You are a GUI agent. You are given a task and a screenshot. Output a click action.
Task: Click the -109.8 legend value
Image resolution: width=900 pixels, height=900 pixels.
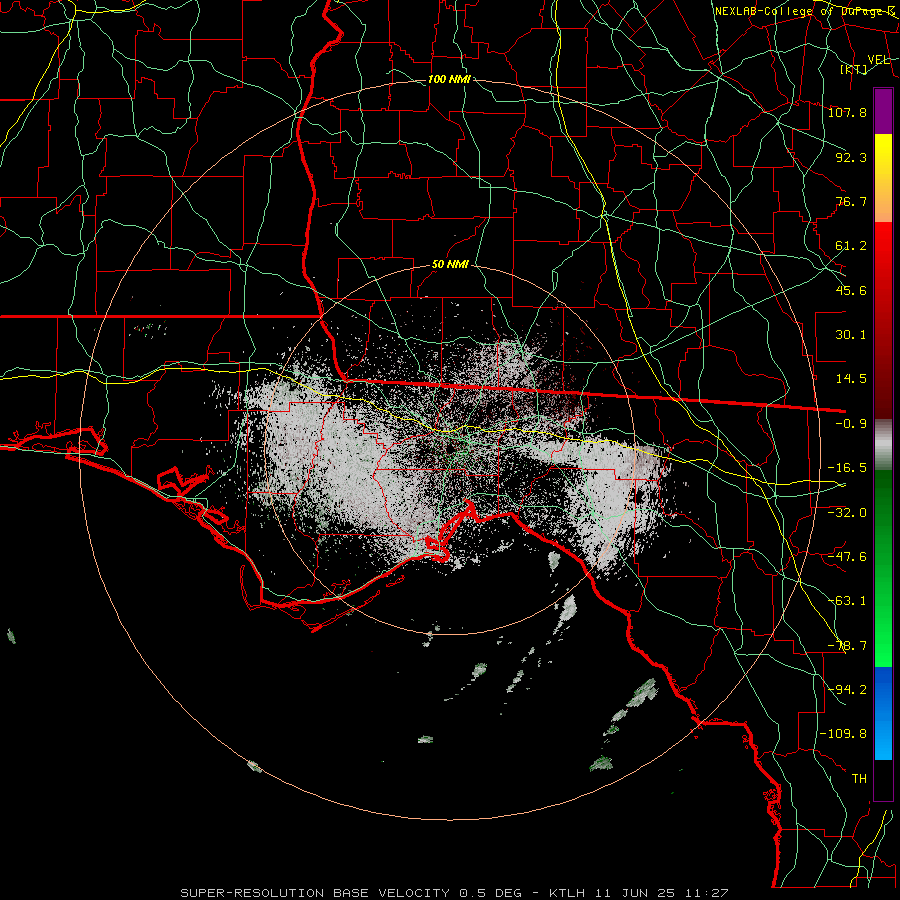[843, 734]
